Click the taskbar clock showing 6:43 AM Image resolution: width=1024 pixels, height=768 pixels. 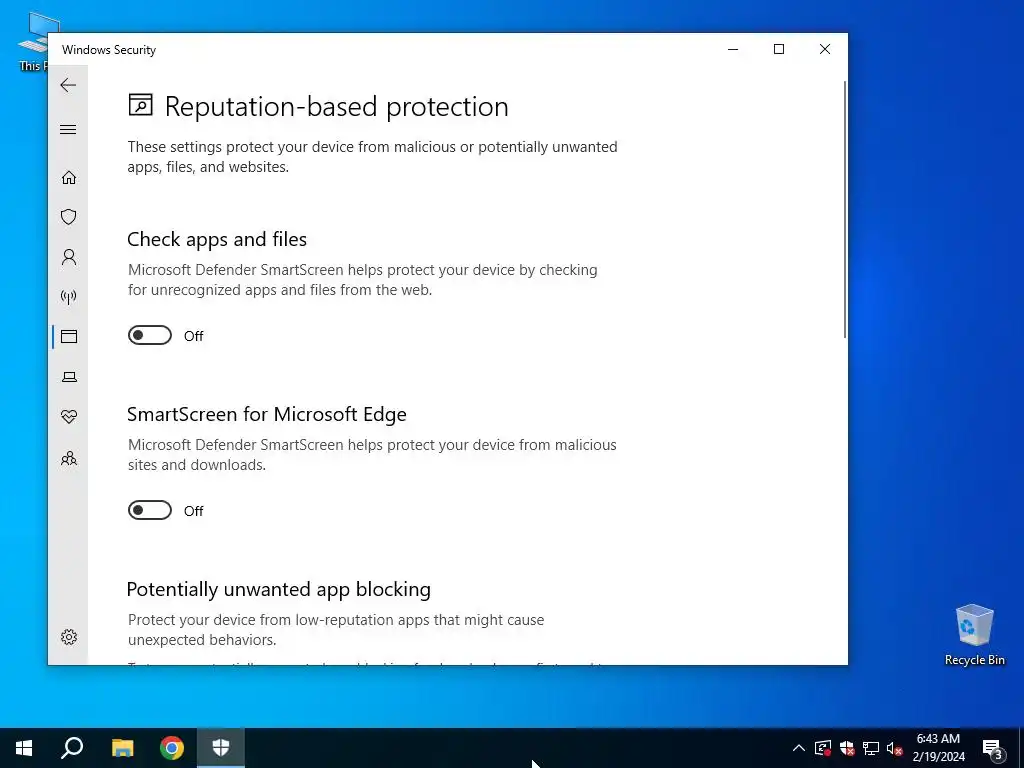click(x=938, y=748)
